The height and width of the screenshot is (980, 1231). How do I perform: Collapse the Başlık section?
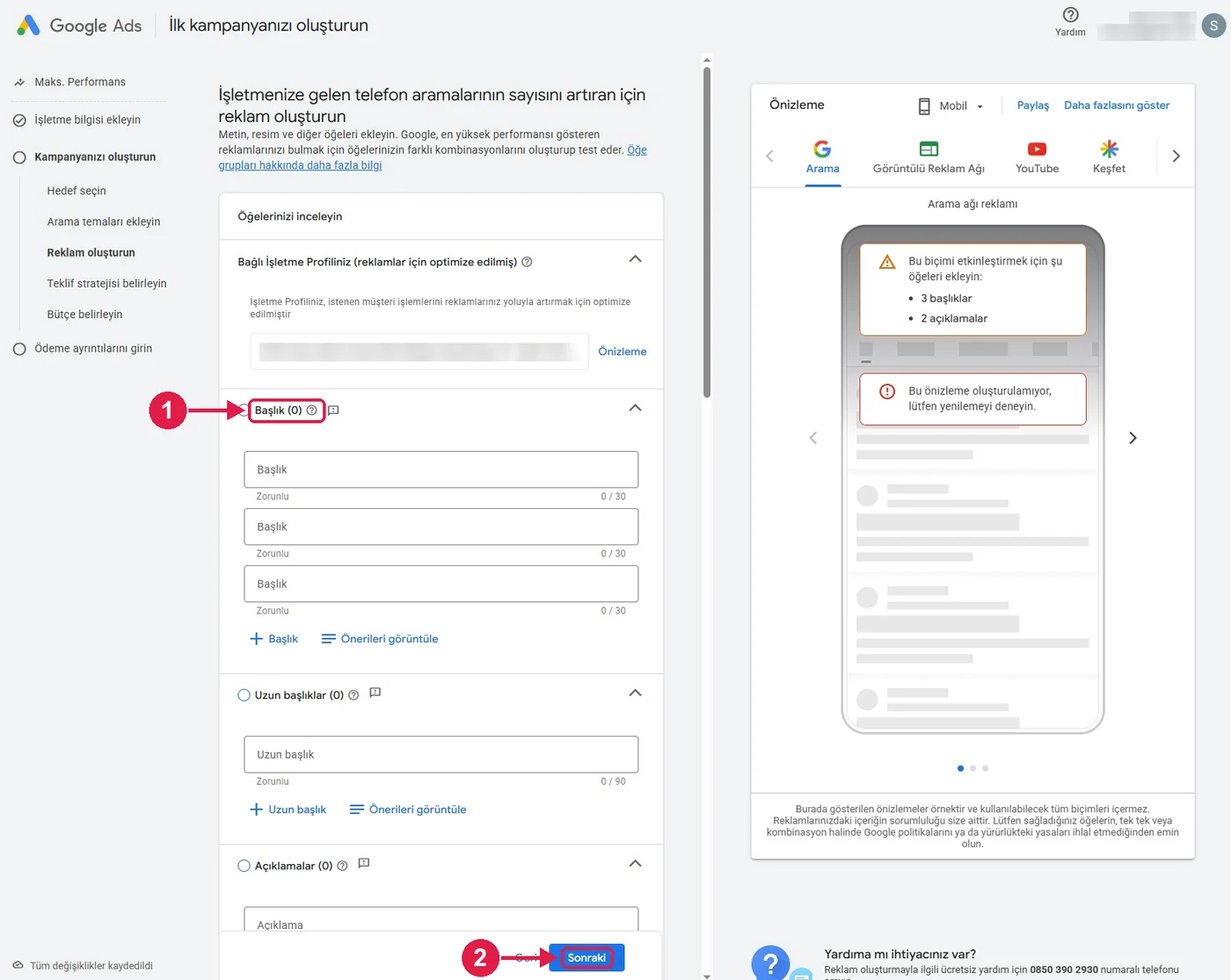tap(636, 408)
